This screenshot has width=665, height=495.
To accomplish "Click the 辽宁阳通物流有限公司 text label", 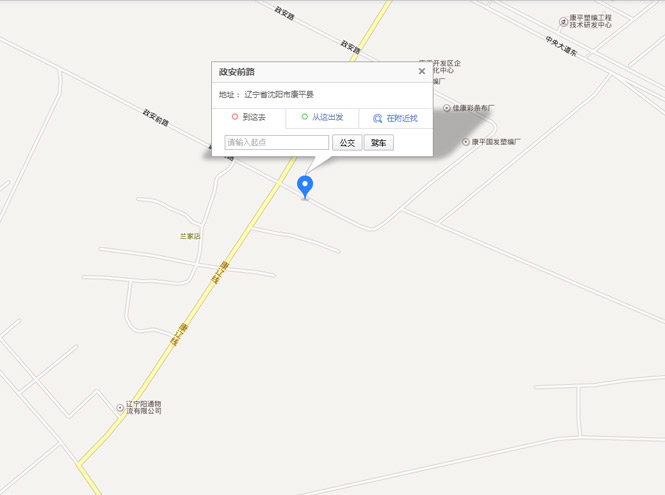I will click(x=144, y=408).
